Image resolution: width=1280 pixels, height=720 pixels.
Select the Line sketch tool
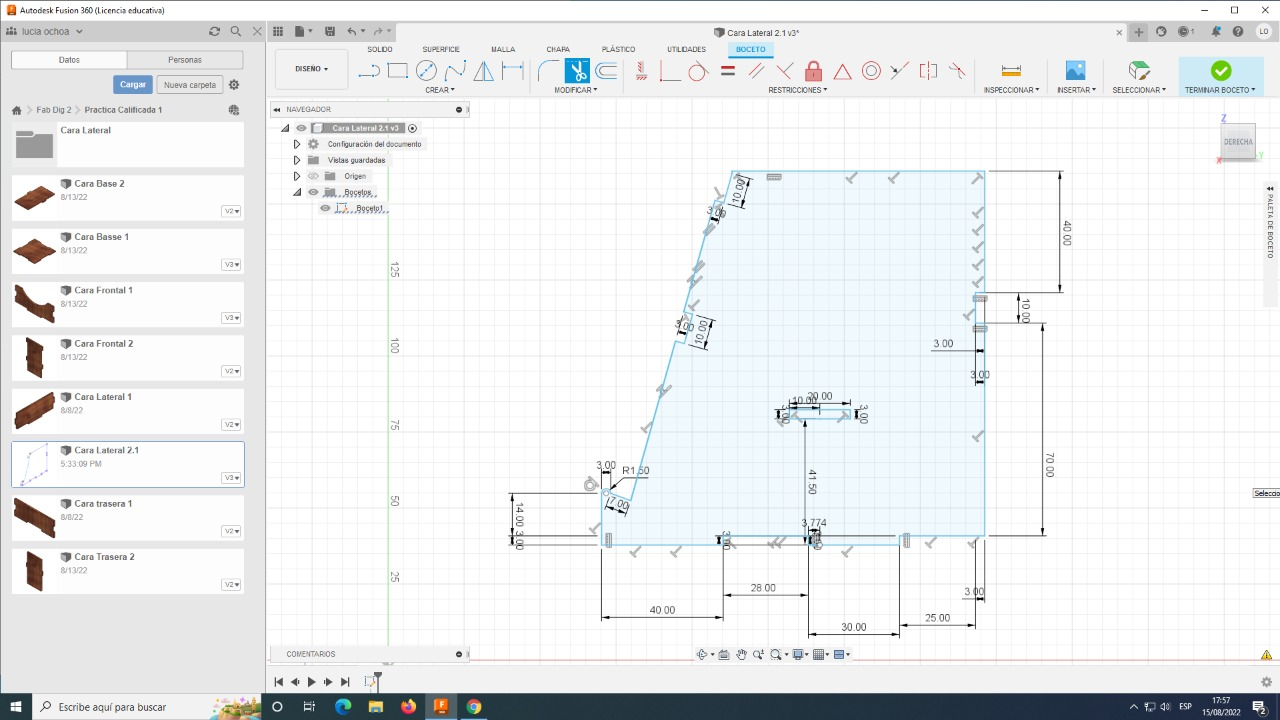click(369, 71)
